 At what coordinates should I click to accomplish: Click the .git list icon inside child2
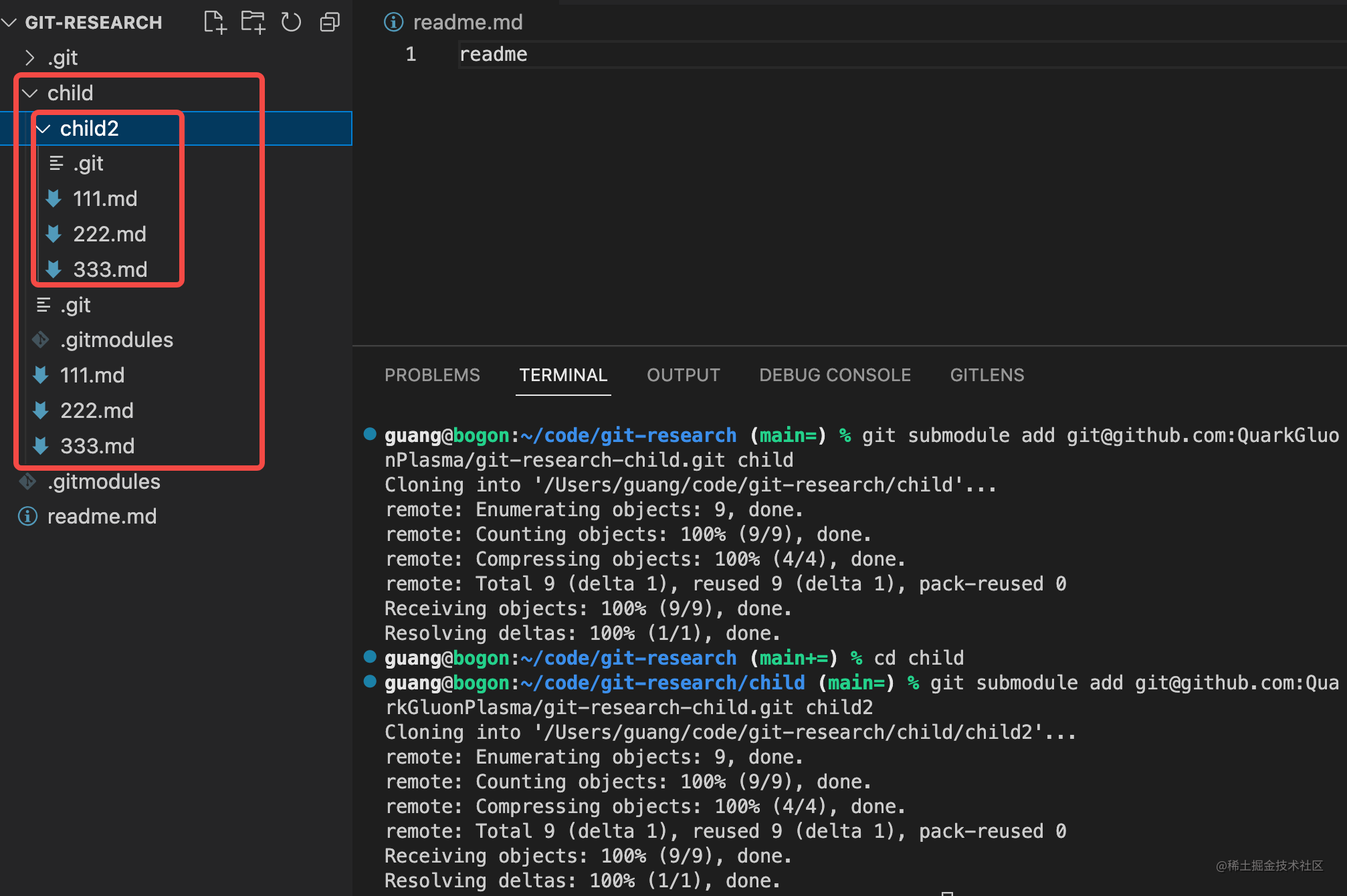coord(56,162)
